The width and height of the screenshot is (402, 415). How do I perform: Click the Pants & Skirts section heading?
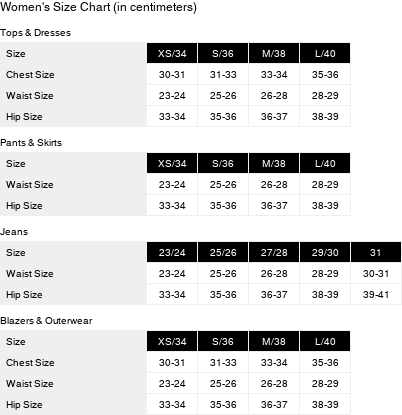[31, 143]
